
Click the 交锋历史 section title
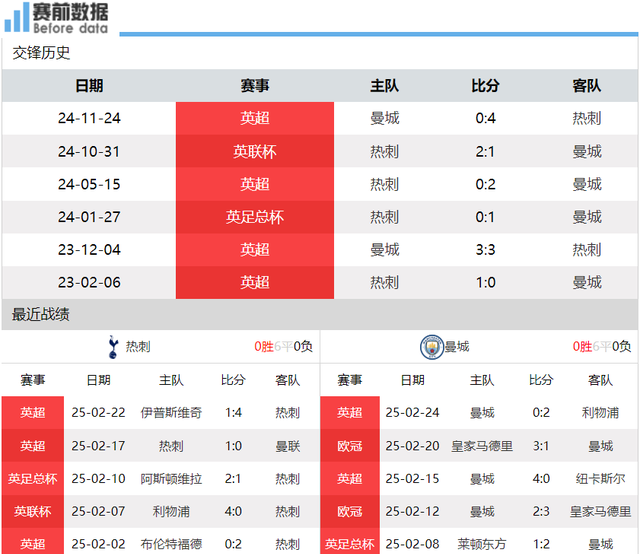[41, 53]
